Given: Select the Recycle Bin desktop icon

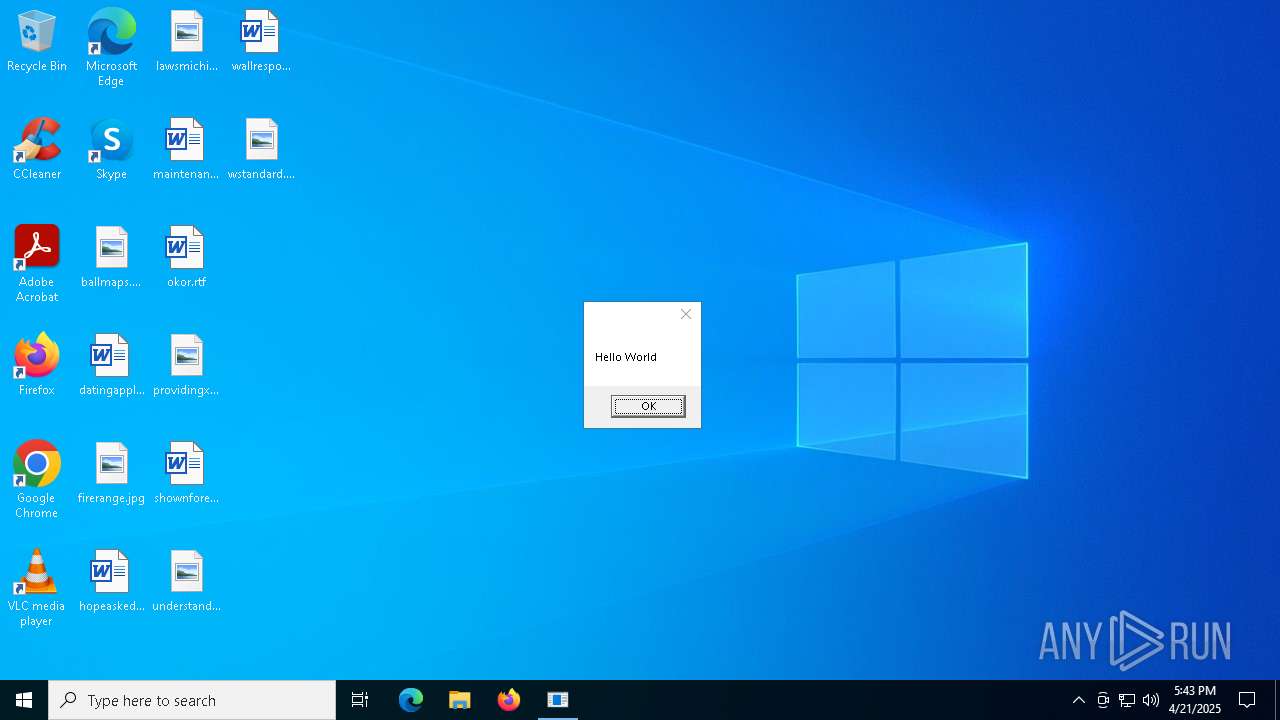Looking at the screenshot, I should (37, 42).
